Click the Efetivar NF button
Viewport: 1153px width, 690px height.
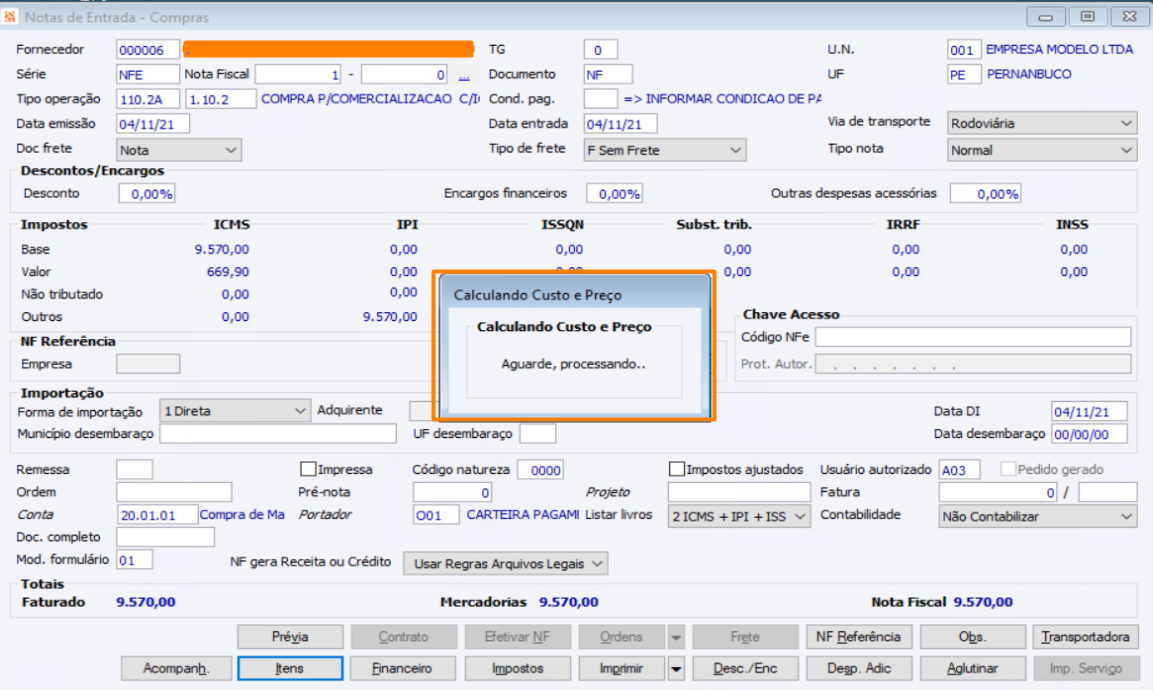518,637
